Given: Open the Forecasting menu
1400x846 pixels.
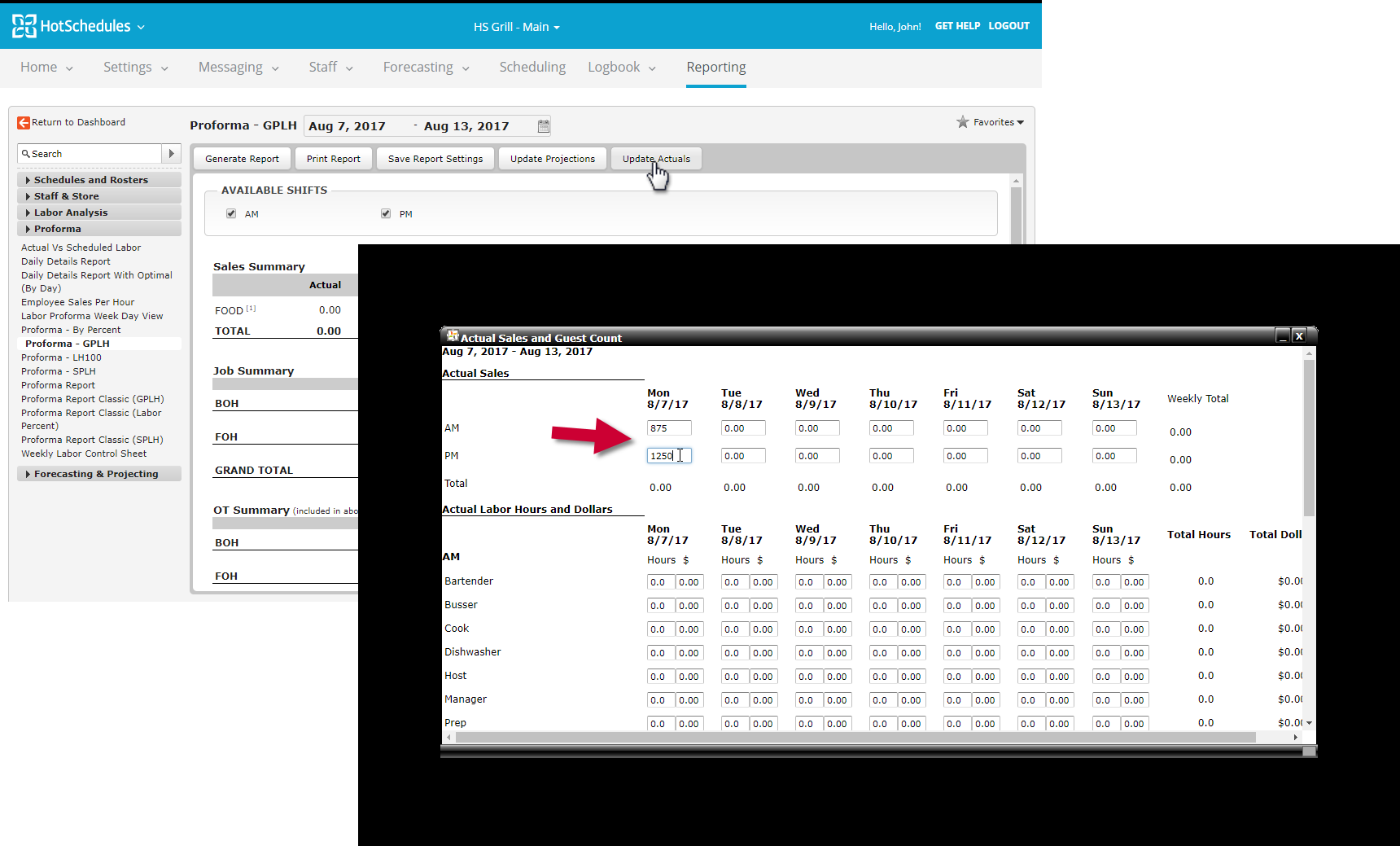Looking at the screenshot, I should click(426, 67).
